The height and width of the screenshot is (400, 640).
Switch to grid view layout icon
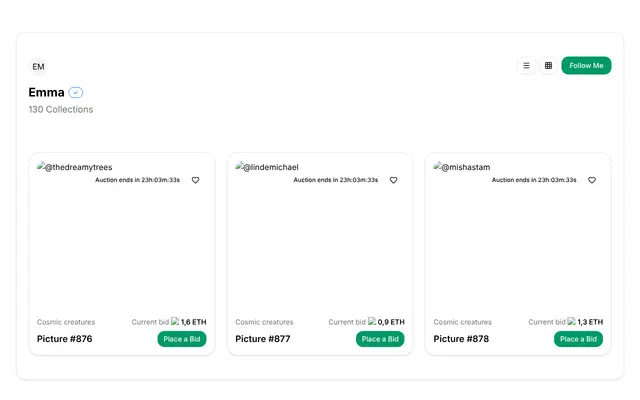click(x=548, y=65)
